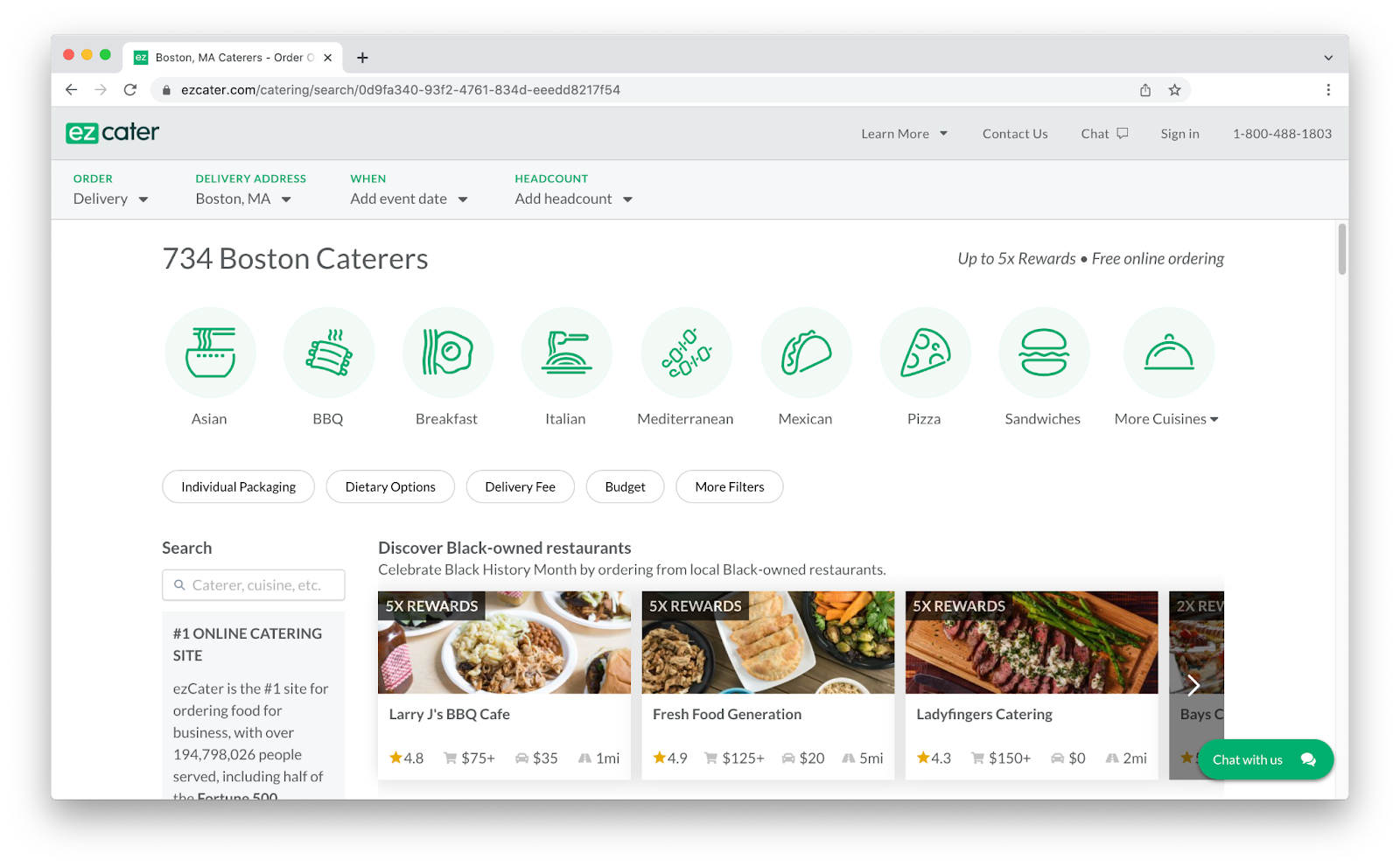Reload the page
This screenshot has height=867, width=1400.
click(130, 89)
